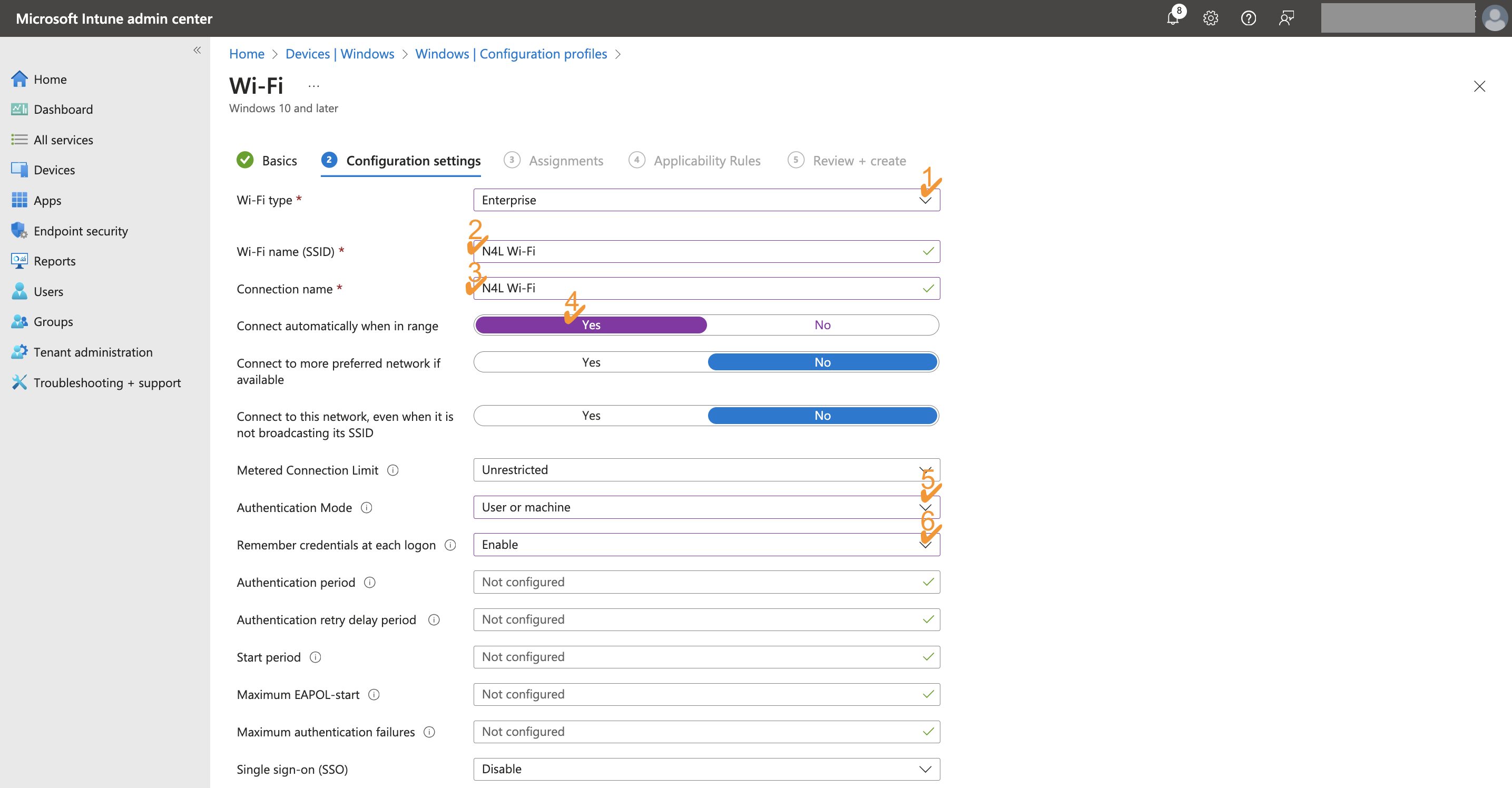Switch to the Assignments tab
1512x788 pixels.
(x=565, y=160)
